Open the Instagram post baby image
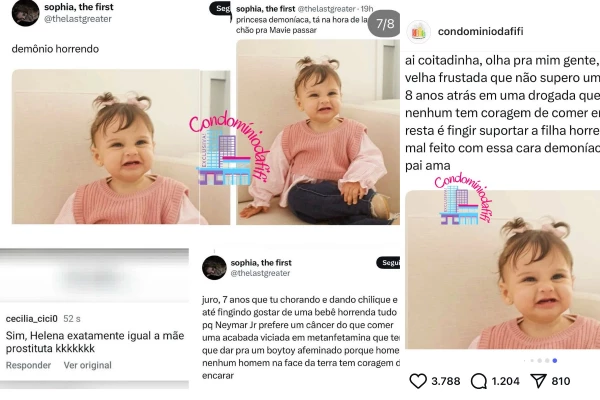This screenshot has width=600, height=400. click(x=502, y=269)
